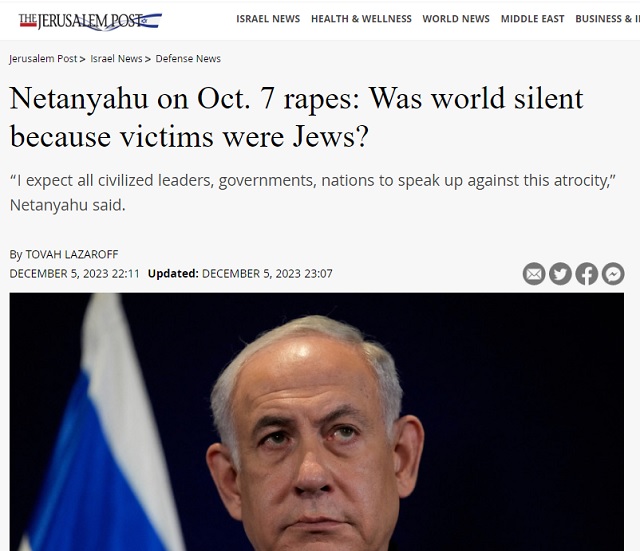The image size is (640, 551).
Task: Go to World News section
Action: click(x=456, y=19)
